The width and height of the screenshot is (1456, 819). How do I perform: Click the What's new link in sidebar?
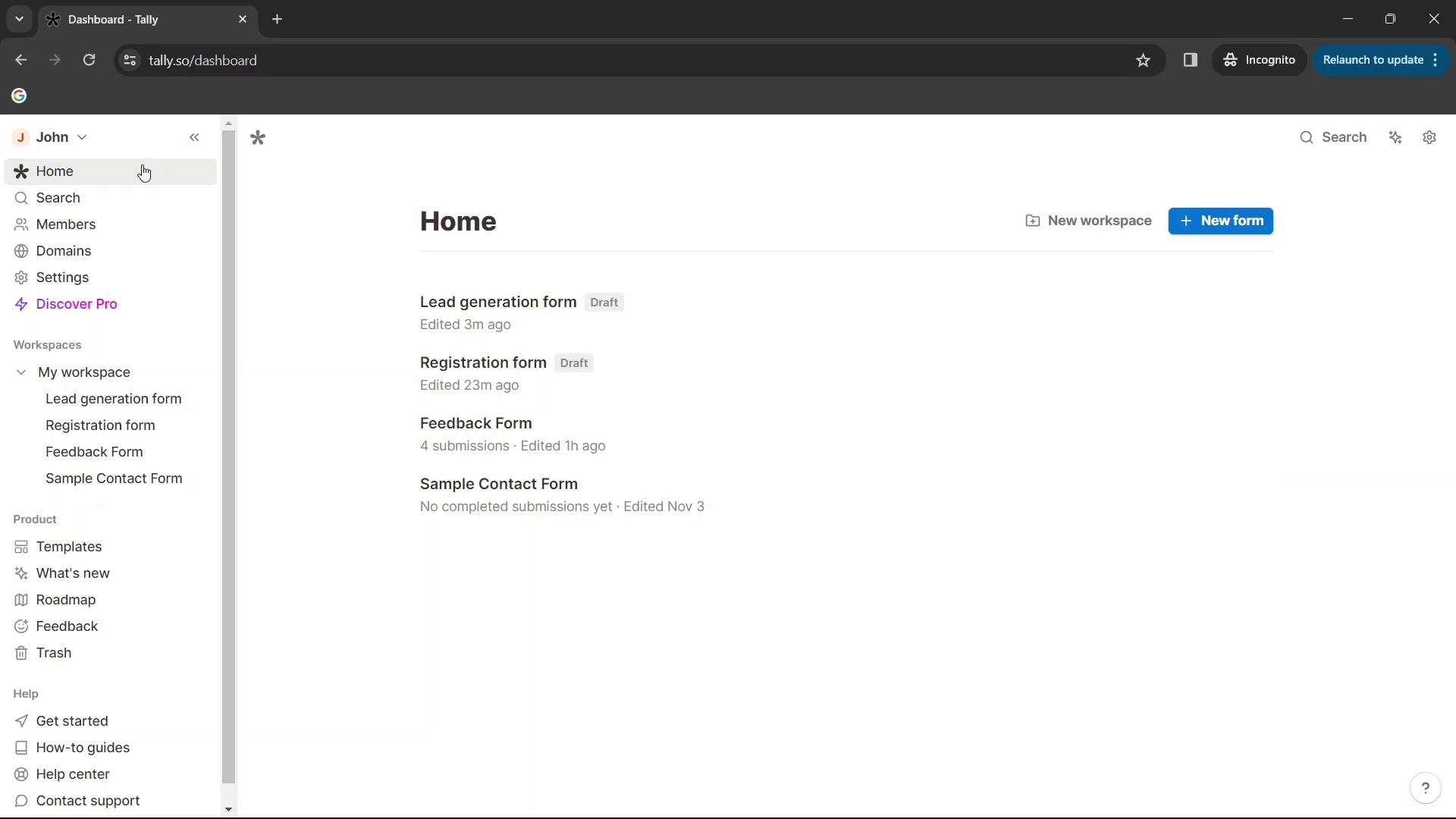73,573
